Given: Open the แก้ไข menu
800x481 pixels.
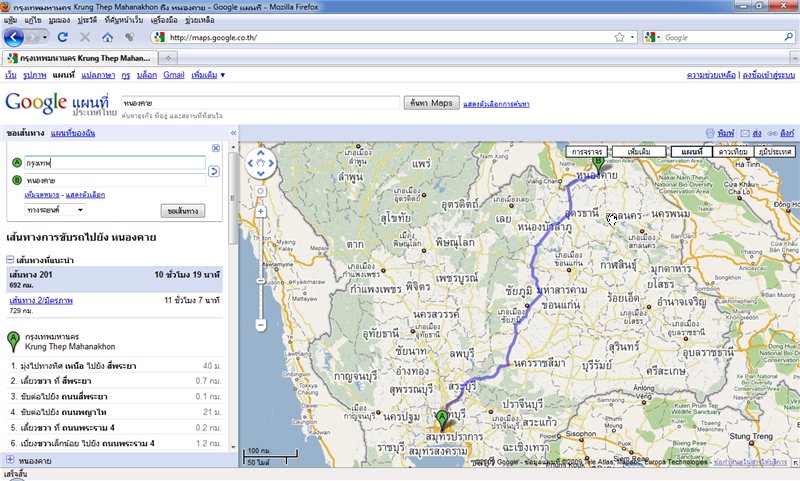Looking at the screenshot, I should coord(33,20).
